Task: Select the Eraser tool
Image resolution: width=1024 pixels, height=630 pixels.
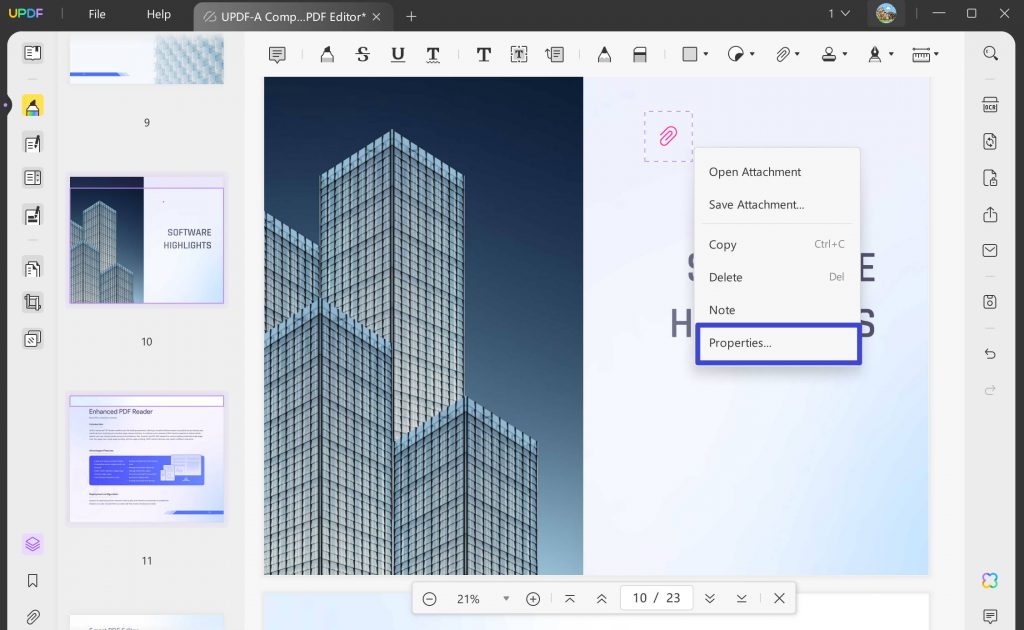Action: (638, 54)
